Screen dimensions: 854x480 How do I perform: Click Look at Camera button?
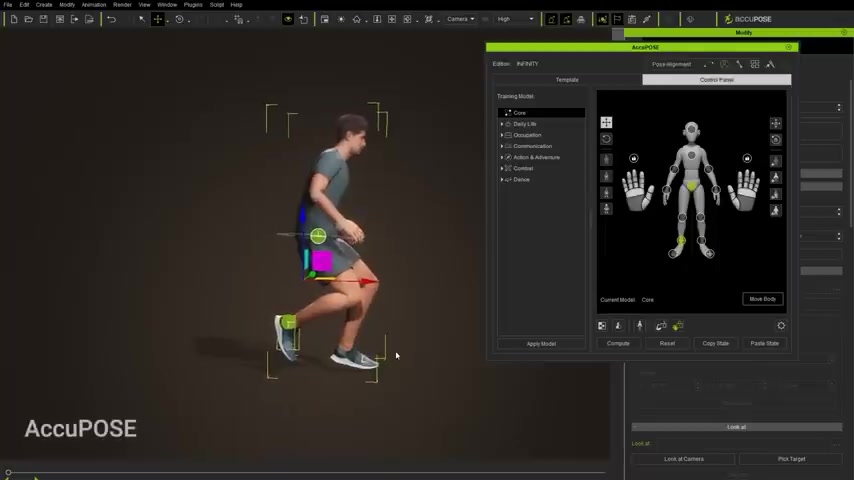point(684,459)
